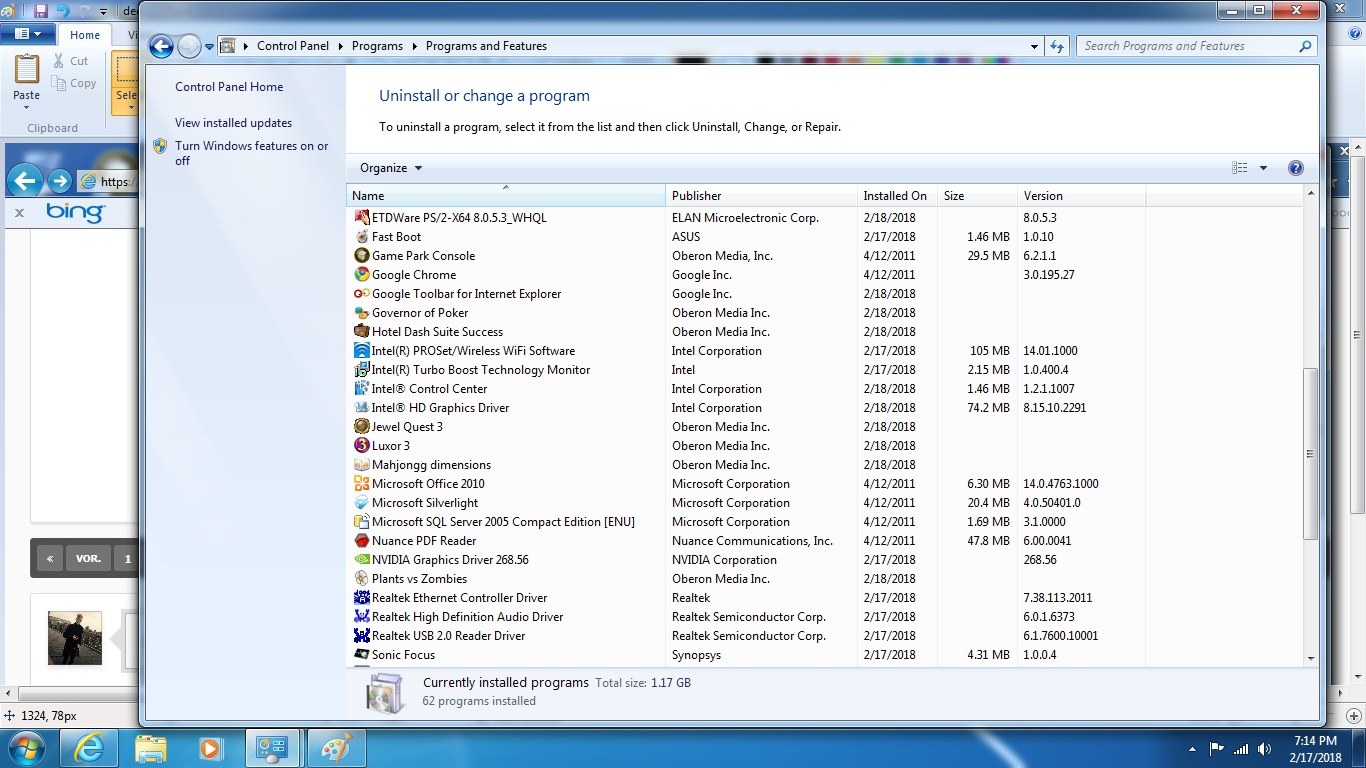The height and width of the screenshot is (768, 1366).
Task: Open Windows Media Player from taskbar
Action: point(210,748)
